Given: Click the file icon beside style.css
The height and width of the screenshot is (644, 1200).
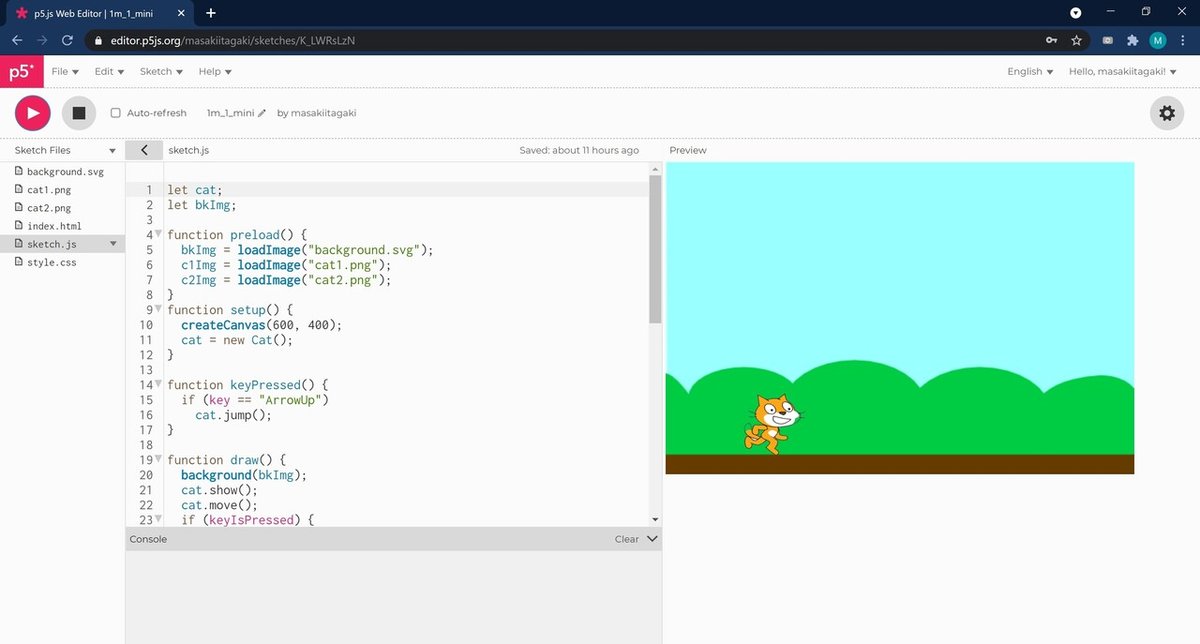Looking at the screenshot, I should coord(18,262).
